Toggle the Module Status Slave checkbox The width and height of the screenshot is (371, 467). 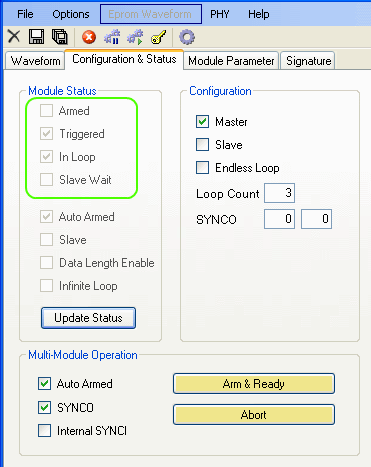coord(46,240)
